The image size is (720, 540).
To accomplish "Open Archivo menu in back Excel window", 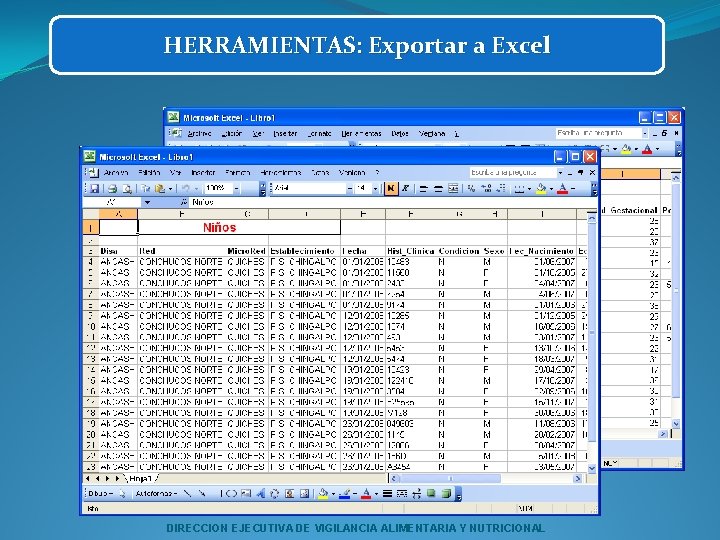I will click(x=199, y=134).
